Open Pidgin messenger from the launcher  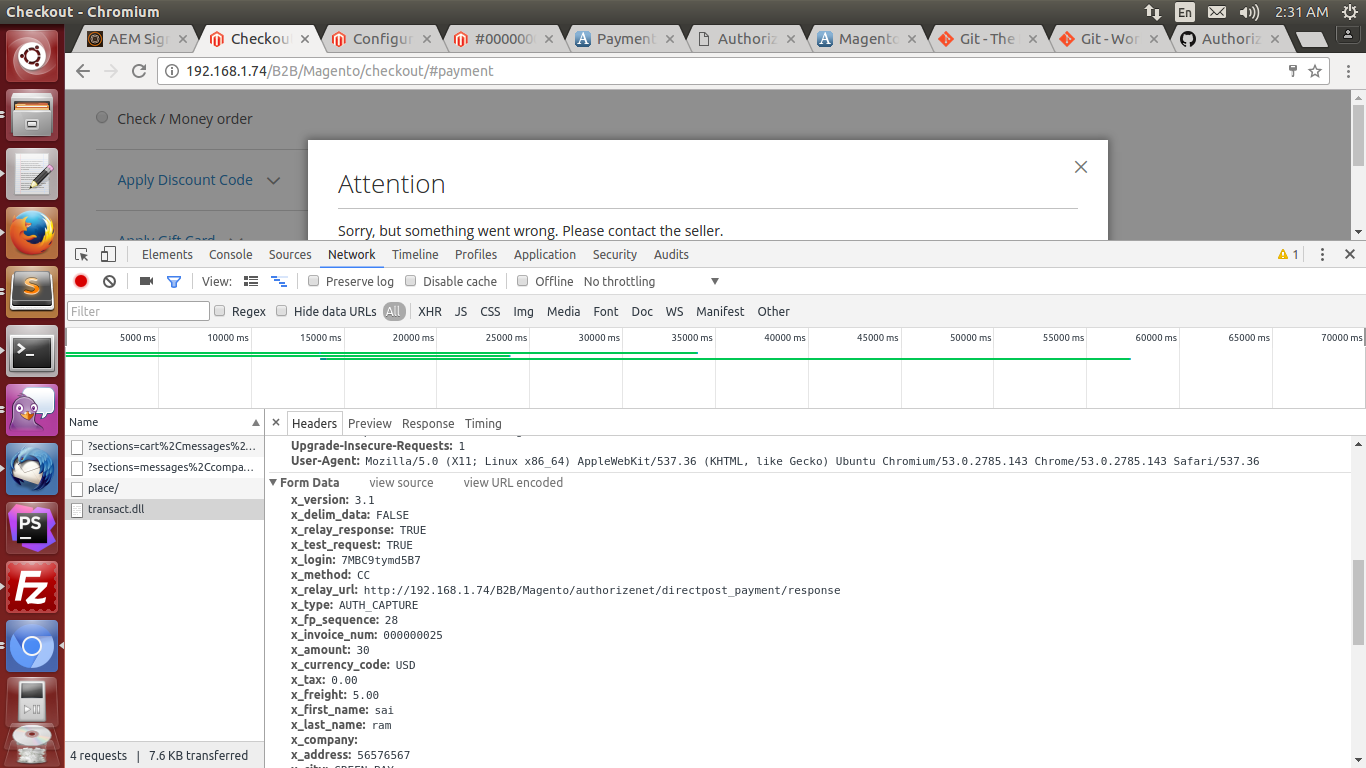(32, 410)
